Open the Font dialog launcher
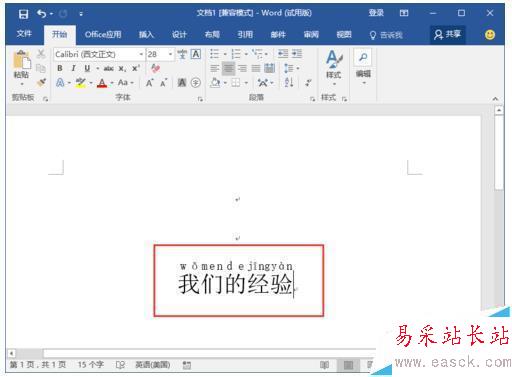The height and width of the screenshot is (377, 512). tap(200, 99)
